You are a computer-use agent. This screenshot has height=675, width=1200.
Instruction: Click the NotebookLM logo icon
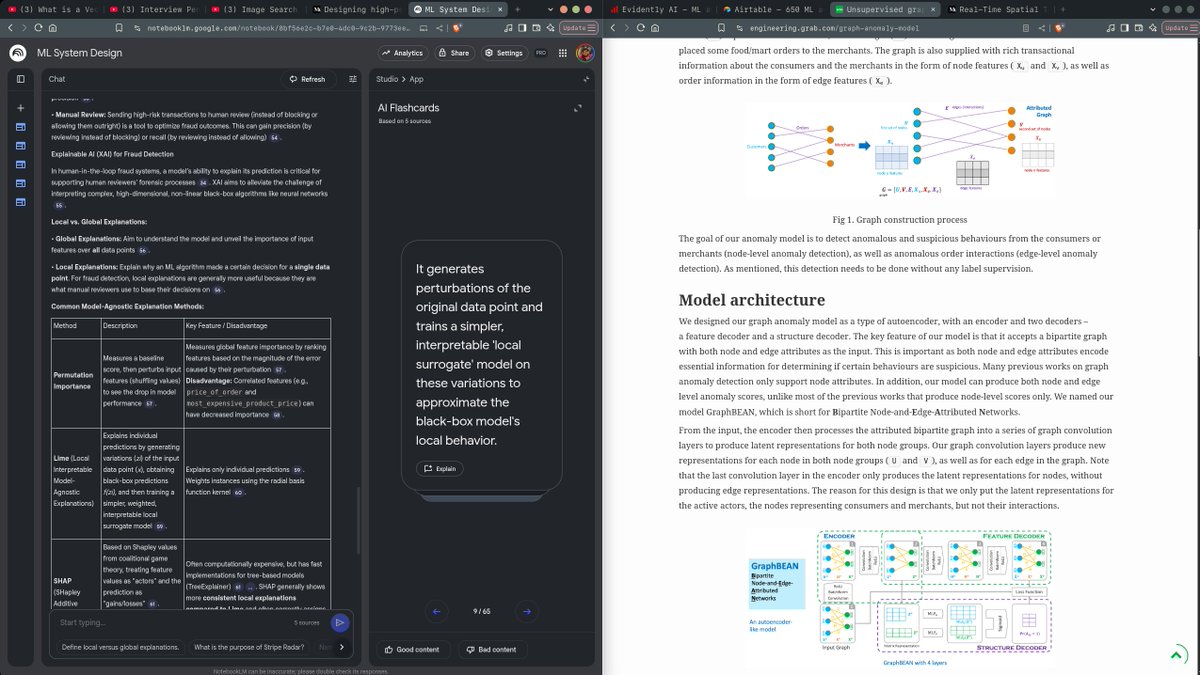coord(17,52)
